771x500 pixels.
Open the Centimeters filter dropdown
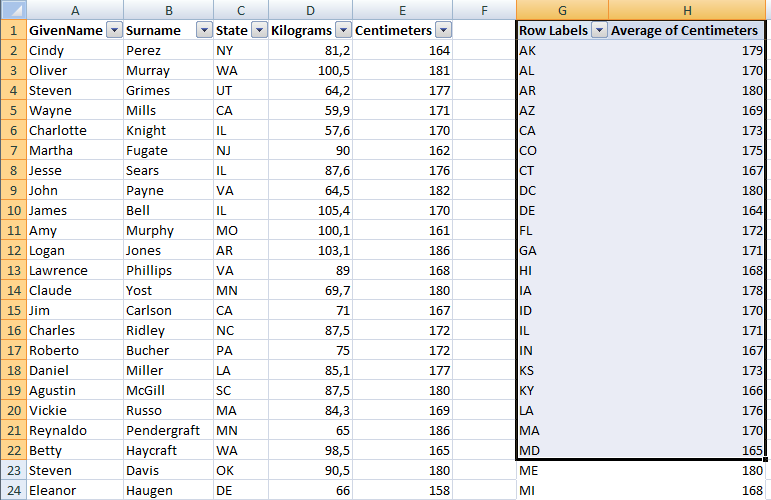point(444,30)
